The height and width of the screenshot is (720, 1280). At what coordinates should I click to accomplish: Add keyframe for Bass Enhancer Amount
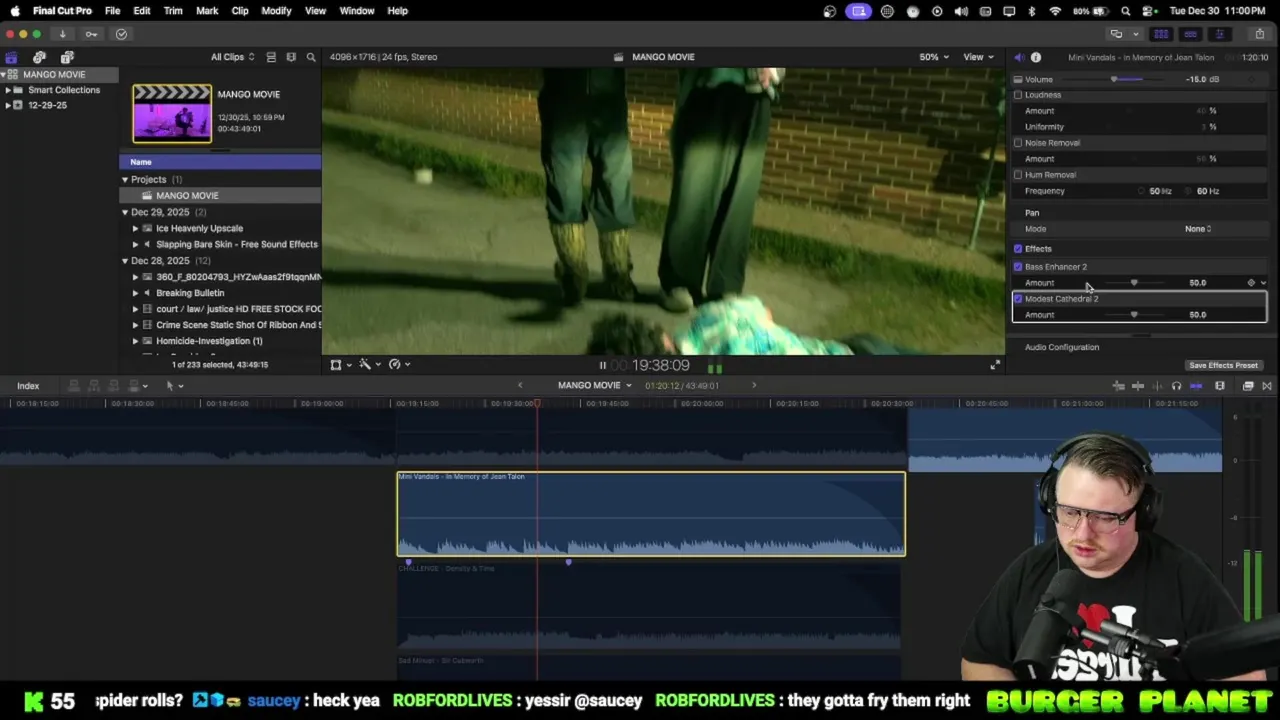(x=1251, y=283)
